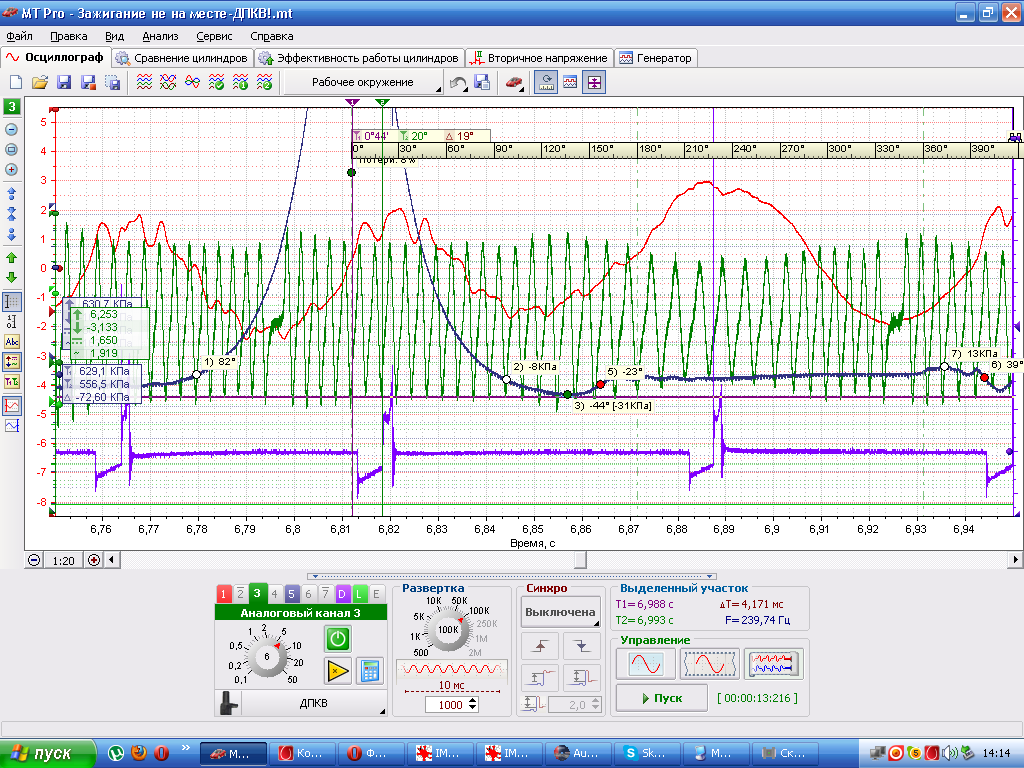Click the yellow triangle amplifier icon
The width and height of the screenshot is (1024, 768).
click(338, 671)
